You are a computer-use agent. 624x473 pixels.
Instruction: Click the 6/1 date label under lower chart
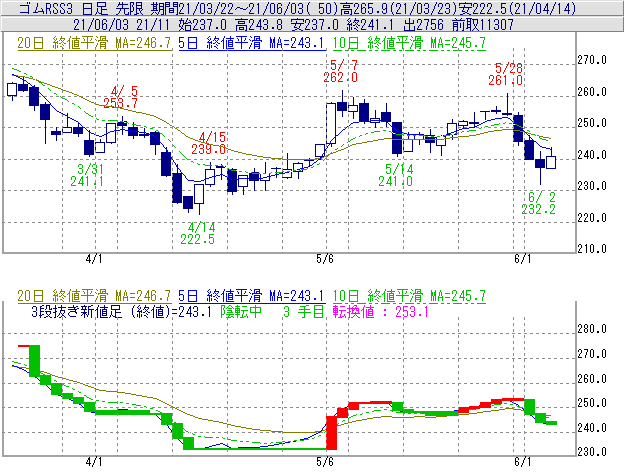523,462
